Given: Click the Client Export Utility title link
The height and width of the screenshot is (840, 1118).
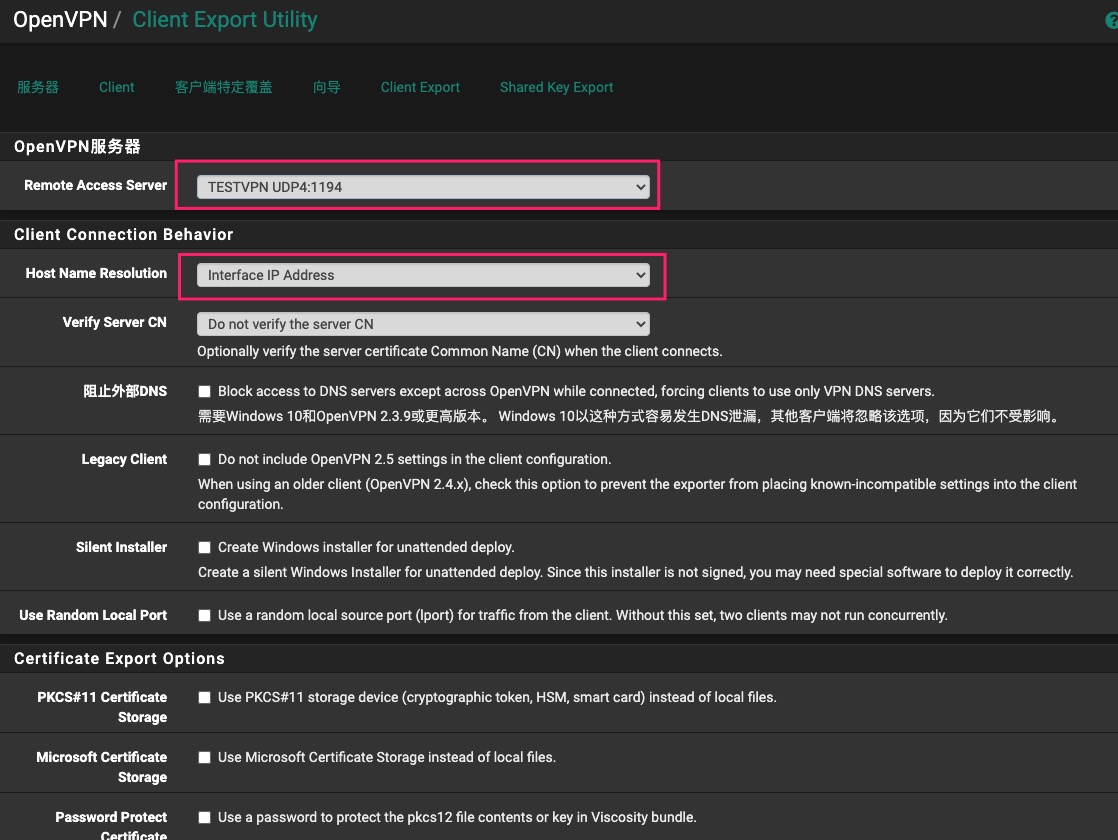Looking at the screenshot, I should [225, 20].
